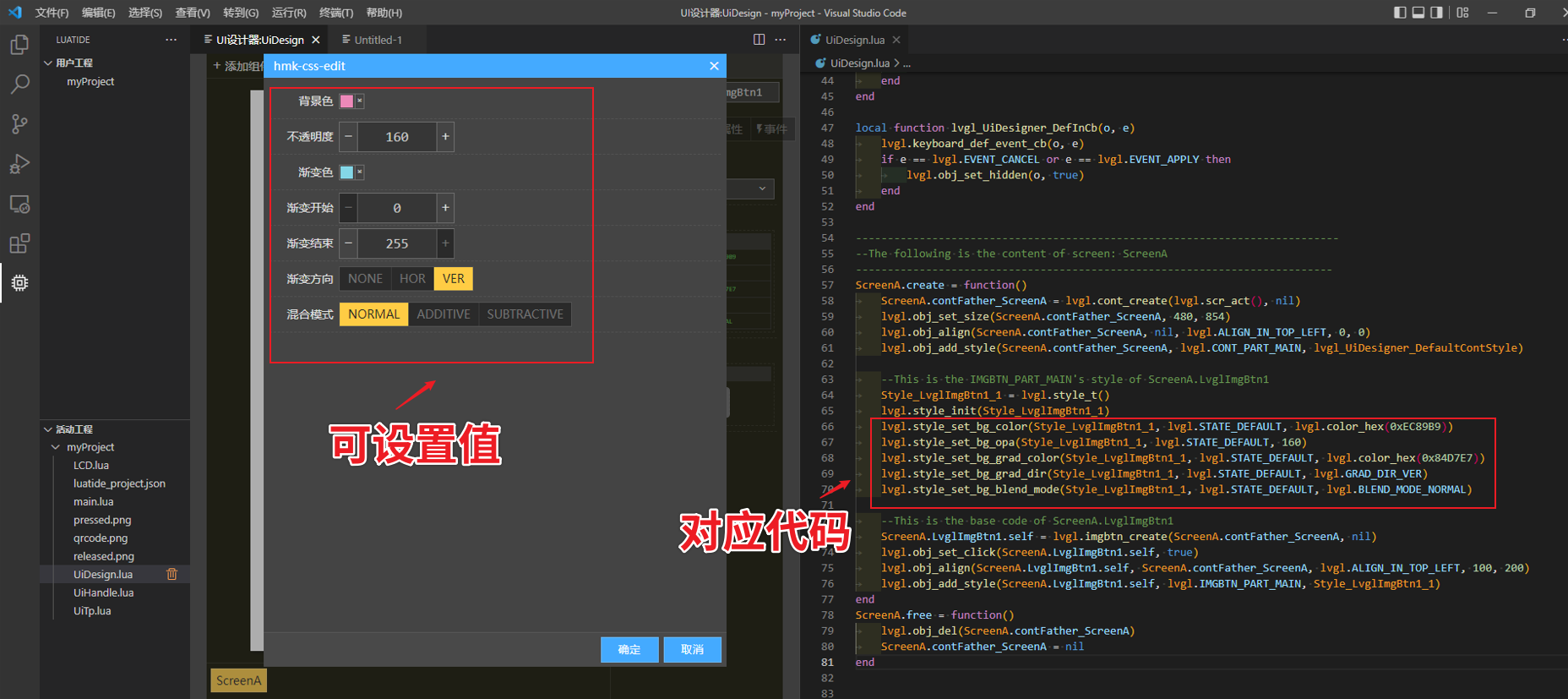The image size is (1568, 699).
Task: Switch to the Untitled-1 tab
Action: coord(378,40)
